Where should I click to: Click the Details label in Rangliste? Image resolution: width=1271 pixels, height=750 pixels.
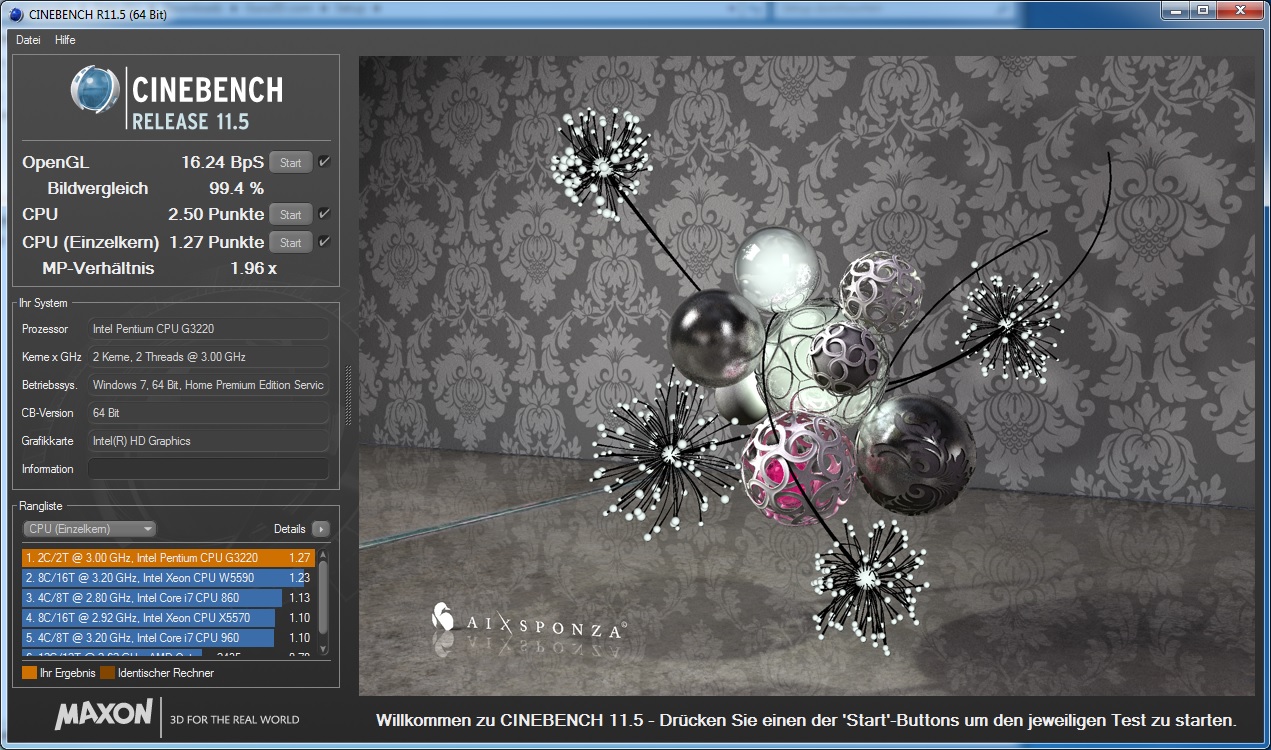point(290,529)
